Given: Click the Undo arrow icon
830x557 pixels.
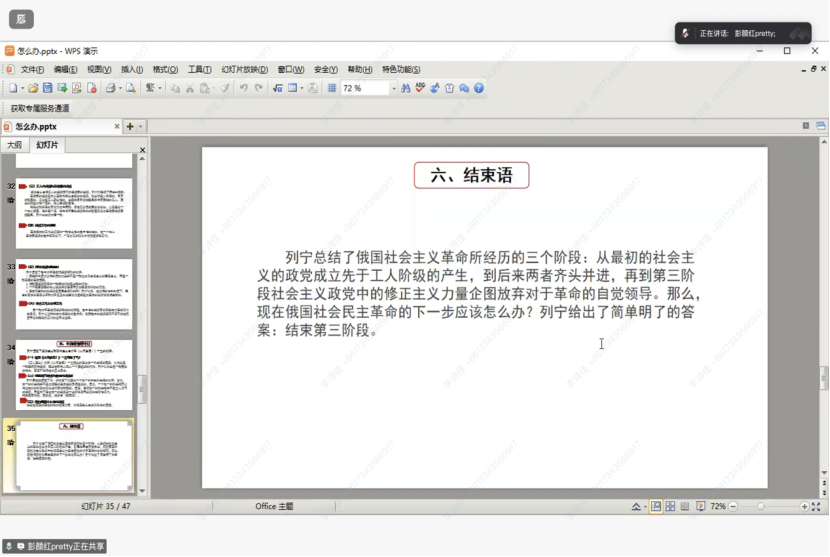Looking at the screenshot, I should pos(243,88).
